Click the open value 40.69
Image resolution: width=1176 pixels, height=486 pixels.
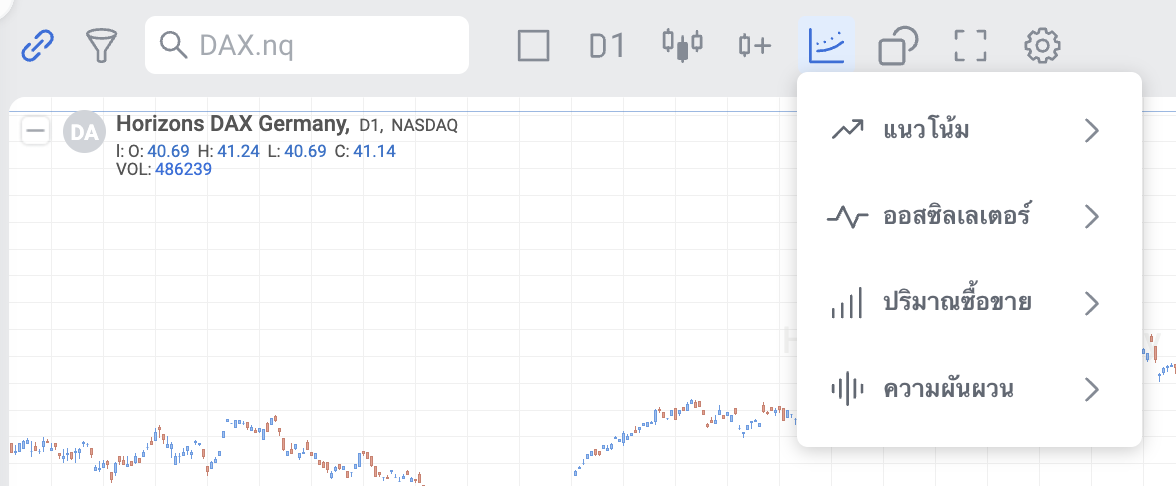168,152
